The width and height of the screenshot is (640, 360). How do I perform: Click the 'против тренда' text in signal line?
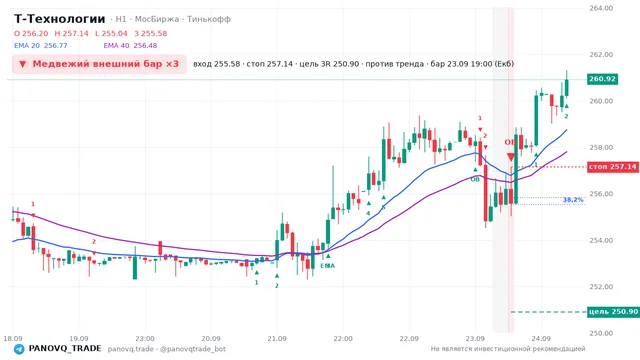(x=394, y=64)
